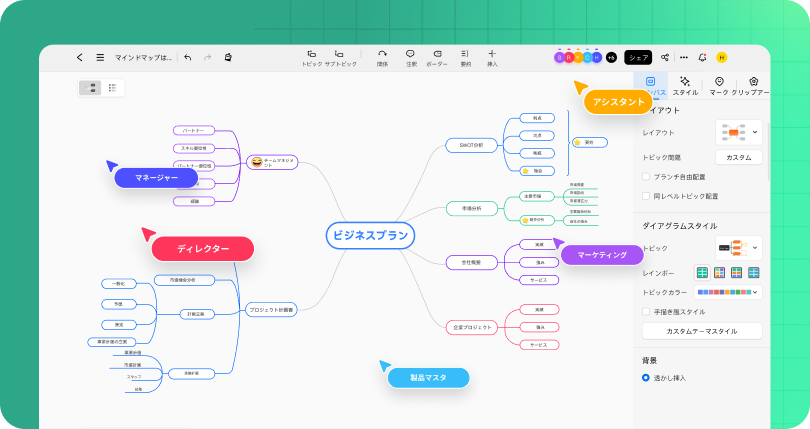Insert a new topic (トピック)
The width and height of the screenshot is (810, 429).
(x=312, y=57)
